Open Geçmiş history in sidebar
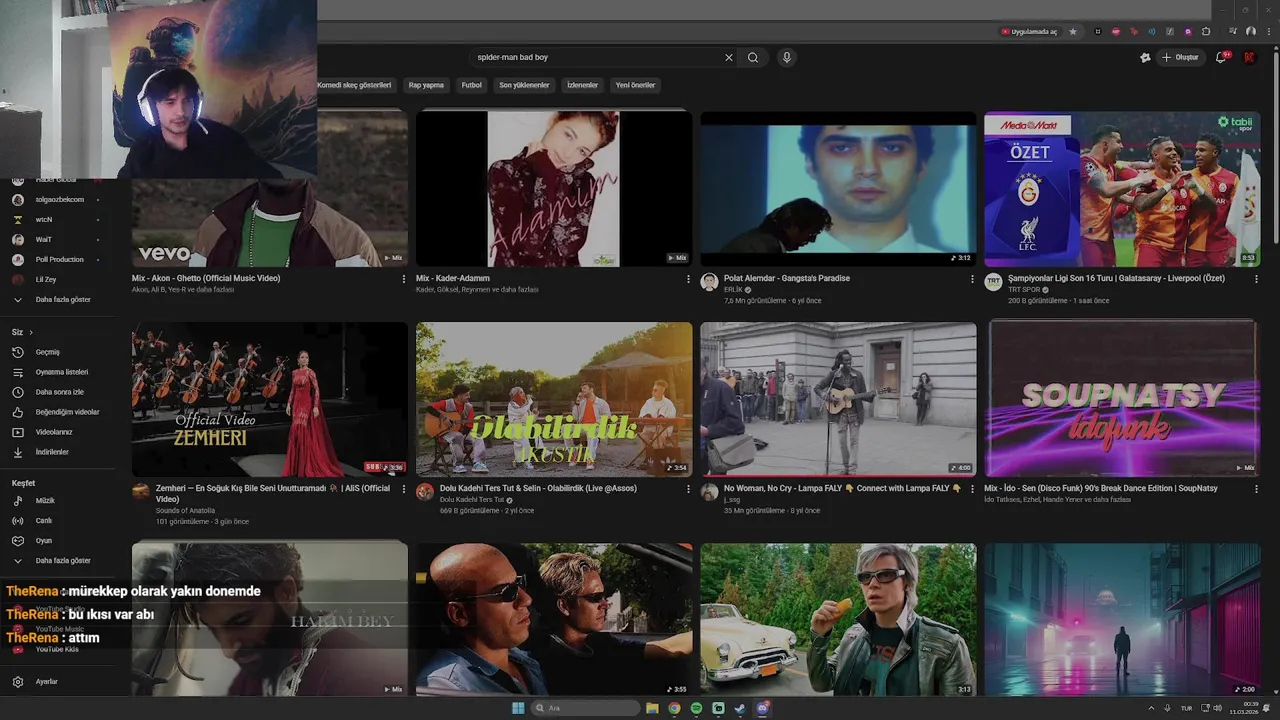The height and width of the screenshot is (720, 1280). coord(48,352)
